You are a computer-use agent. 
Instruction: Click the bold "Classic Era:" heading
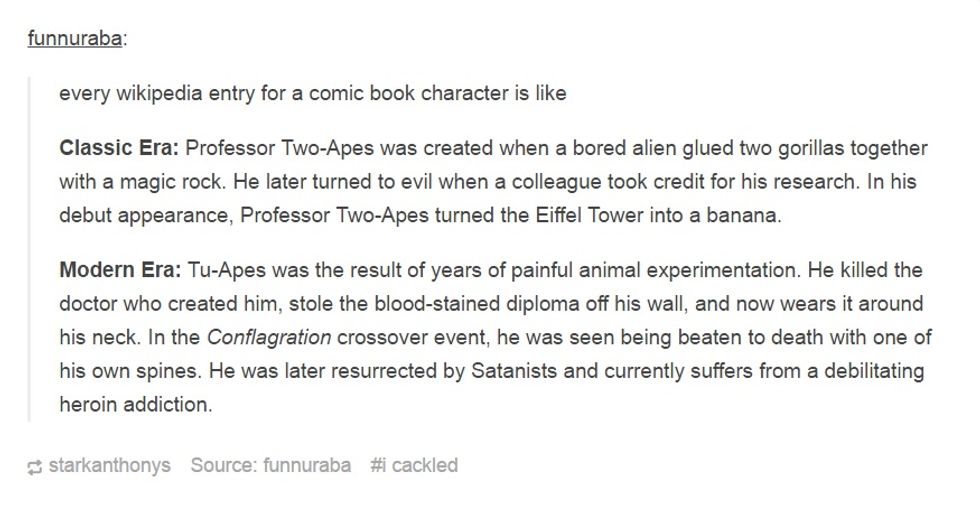tap(119, 149)
